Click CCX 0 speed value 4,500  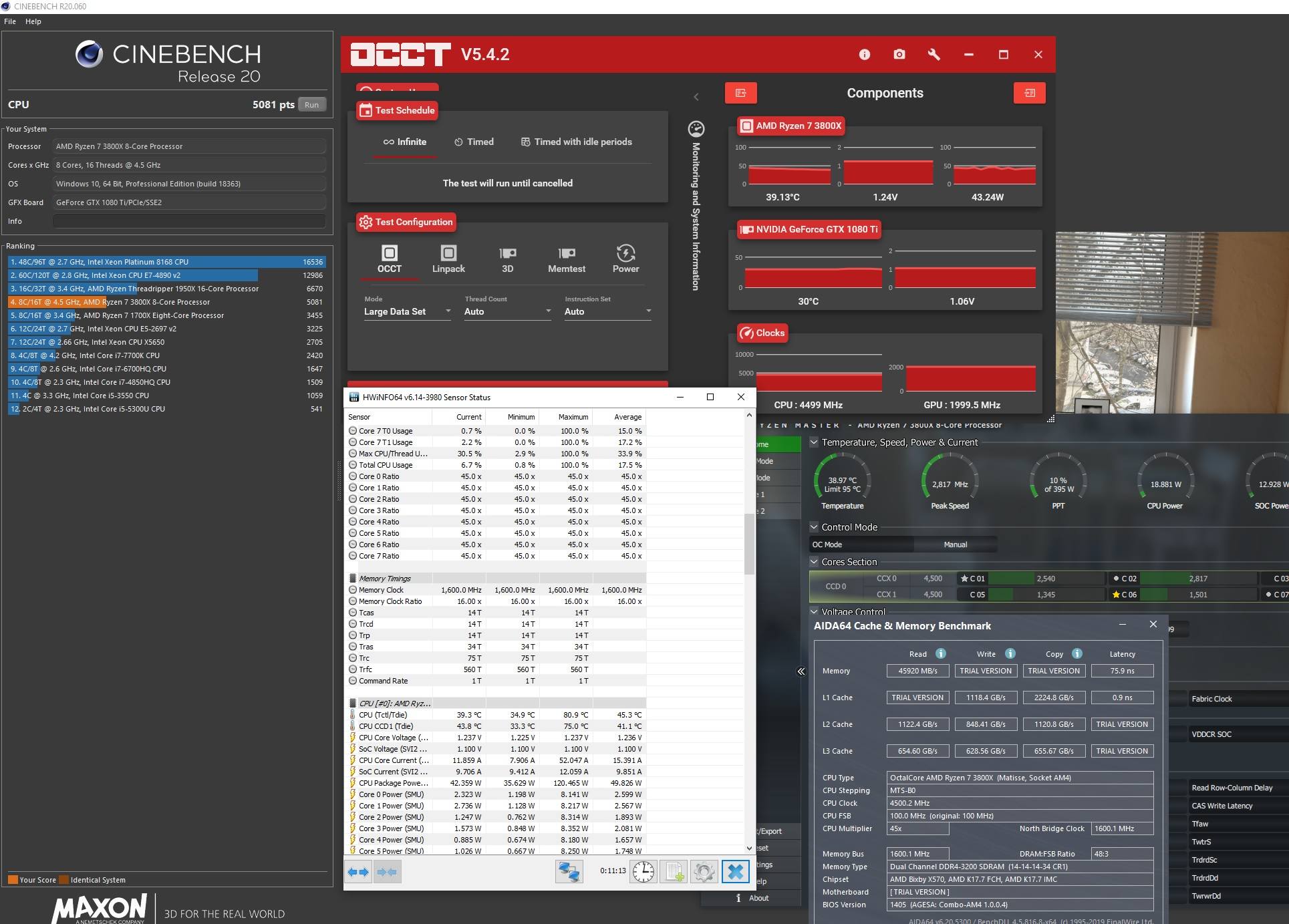[x=933, y=579]
